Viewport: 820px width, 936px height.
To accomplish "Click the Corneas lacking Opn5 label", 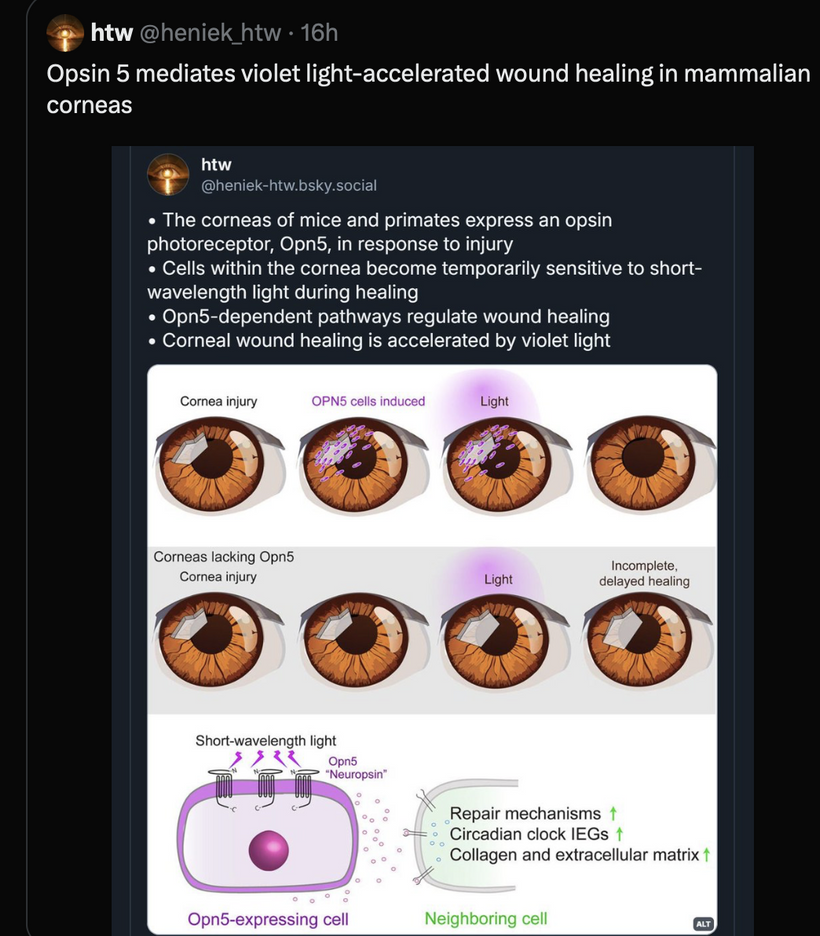I will [224, 556].
